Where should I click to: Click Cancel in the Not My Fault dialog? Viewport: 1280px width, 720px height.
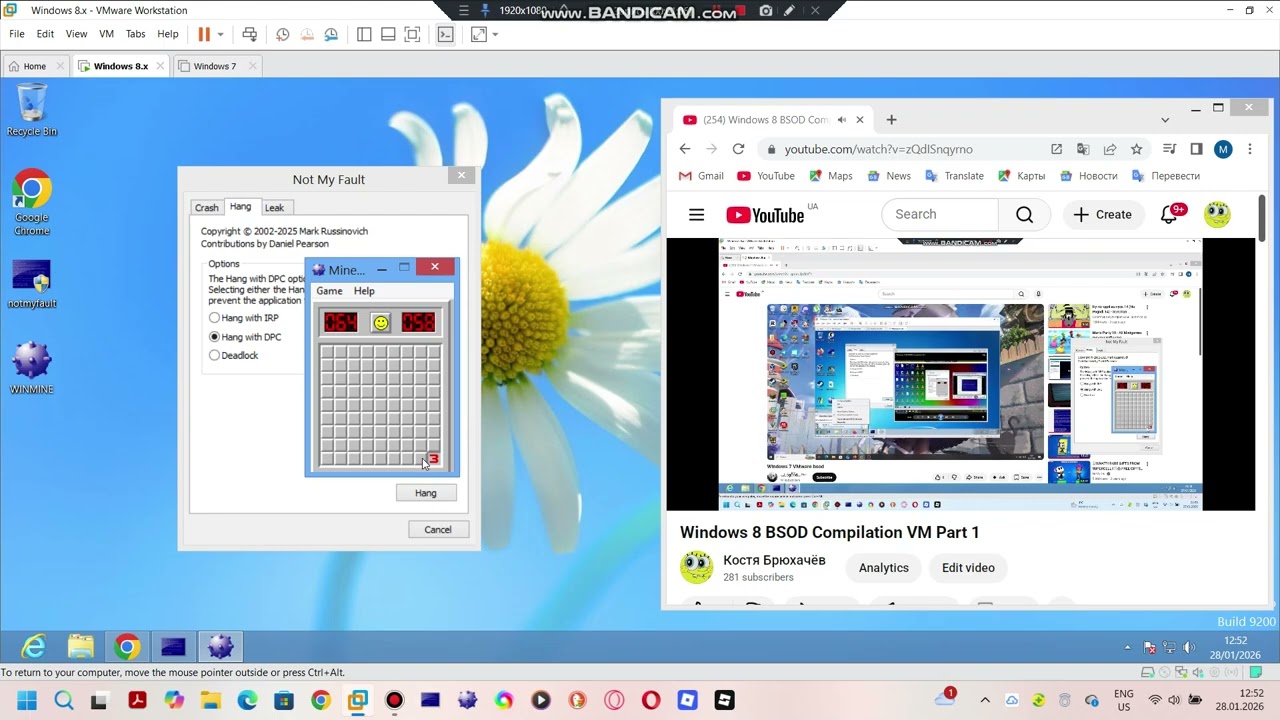coord(438,529)
